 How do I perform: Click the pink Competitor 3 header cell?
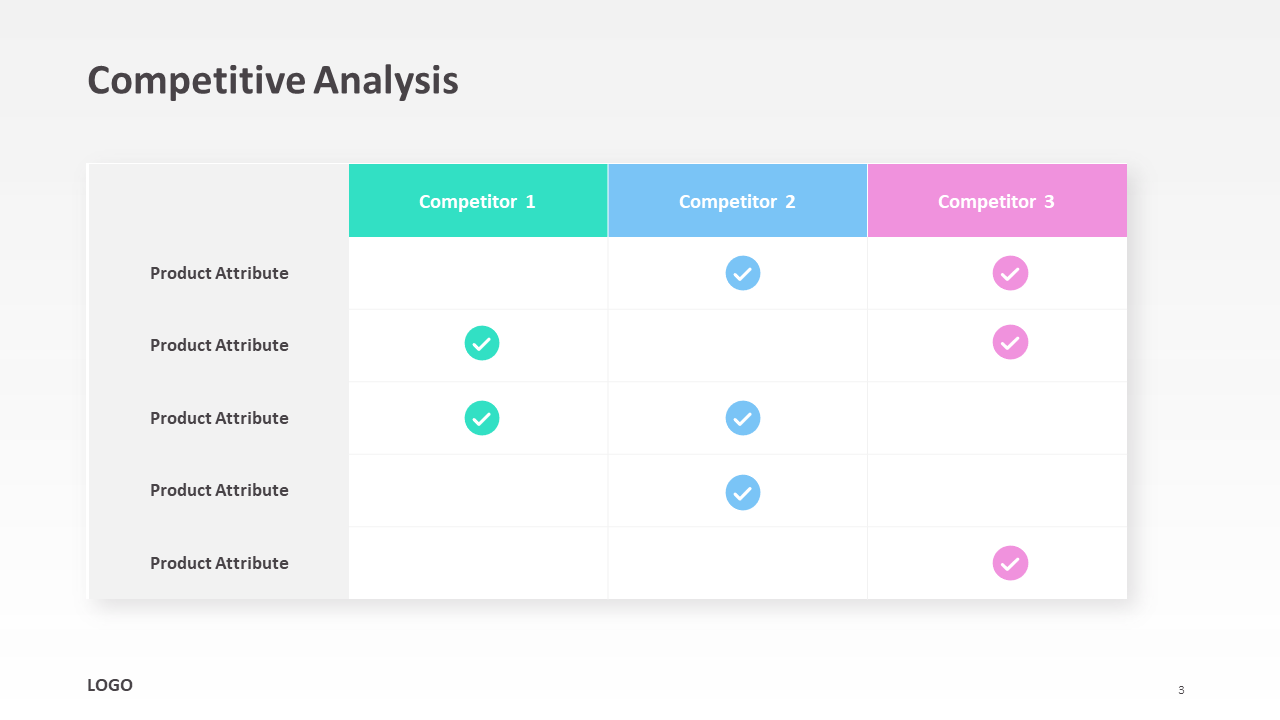click(997, 201)
